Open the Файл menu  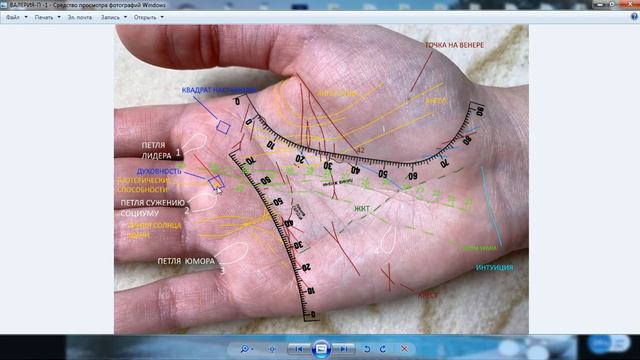pos(16,17)
